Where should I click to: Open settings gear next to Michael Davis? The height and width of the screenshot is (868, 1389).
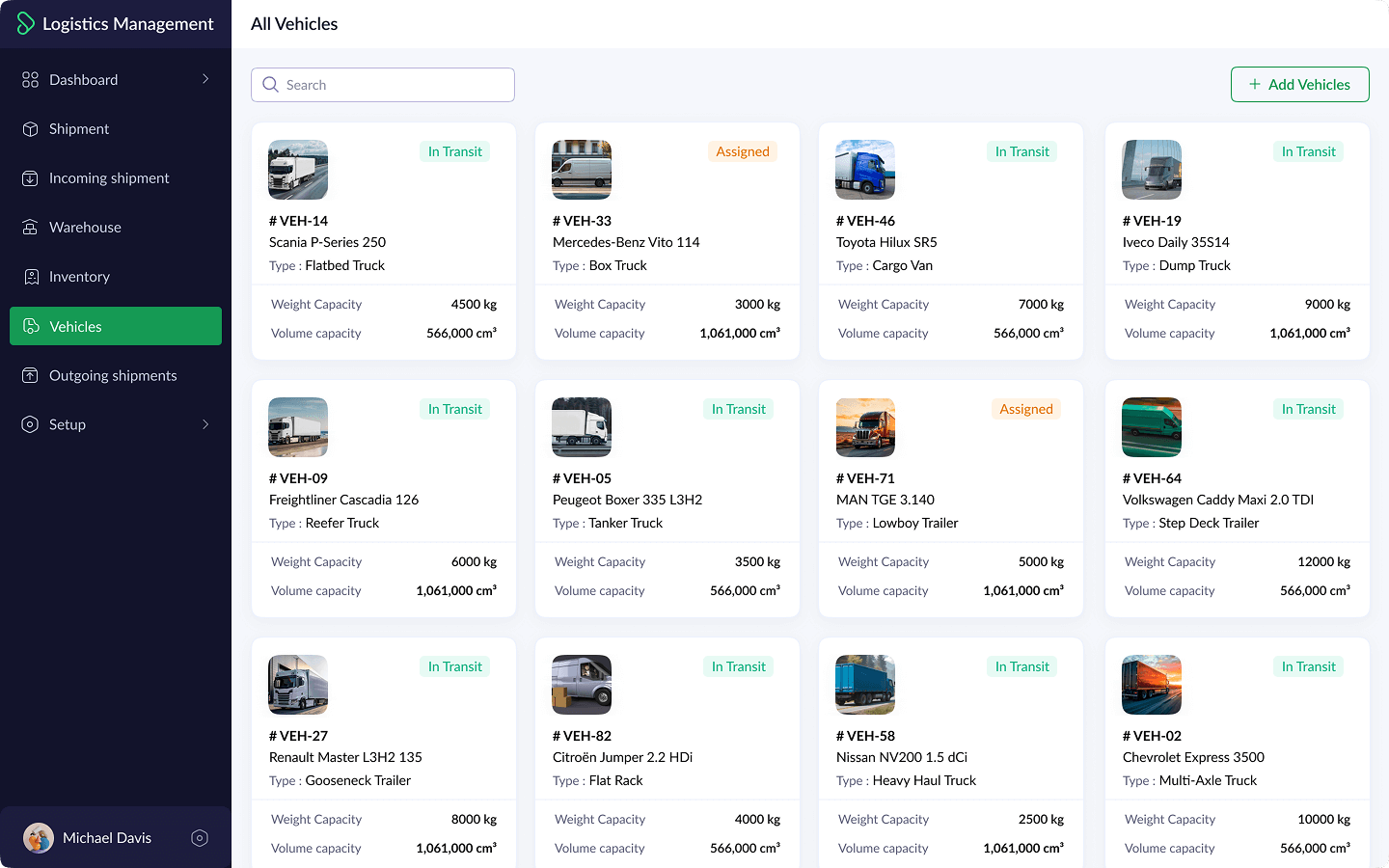(x=200, y=838)
